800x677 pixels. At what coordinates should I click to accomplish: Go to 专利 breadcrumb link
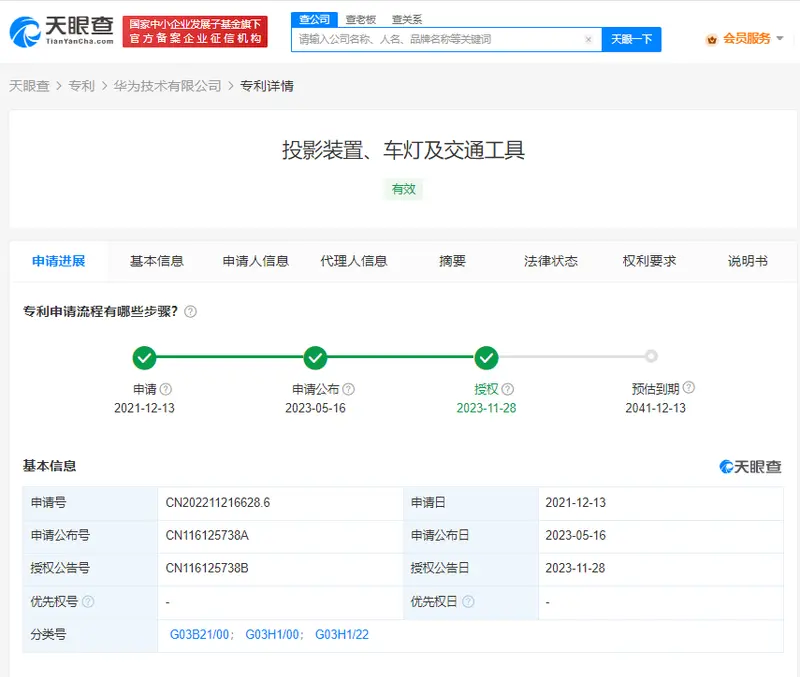click(82, 86)
